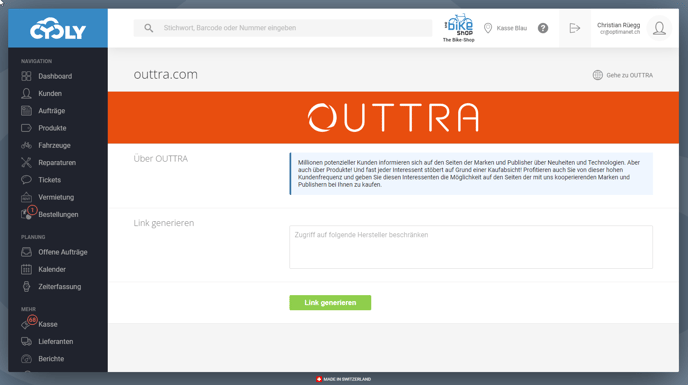Click the Kasse Blau location pin icon
The image size is (688, 385).
(487, 28)
